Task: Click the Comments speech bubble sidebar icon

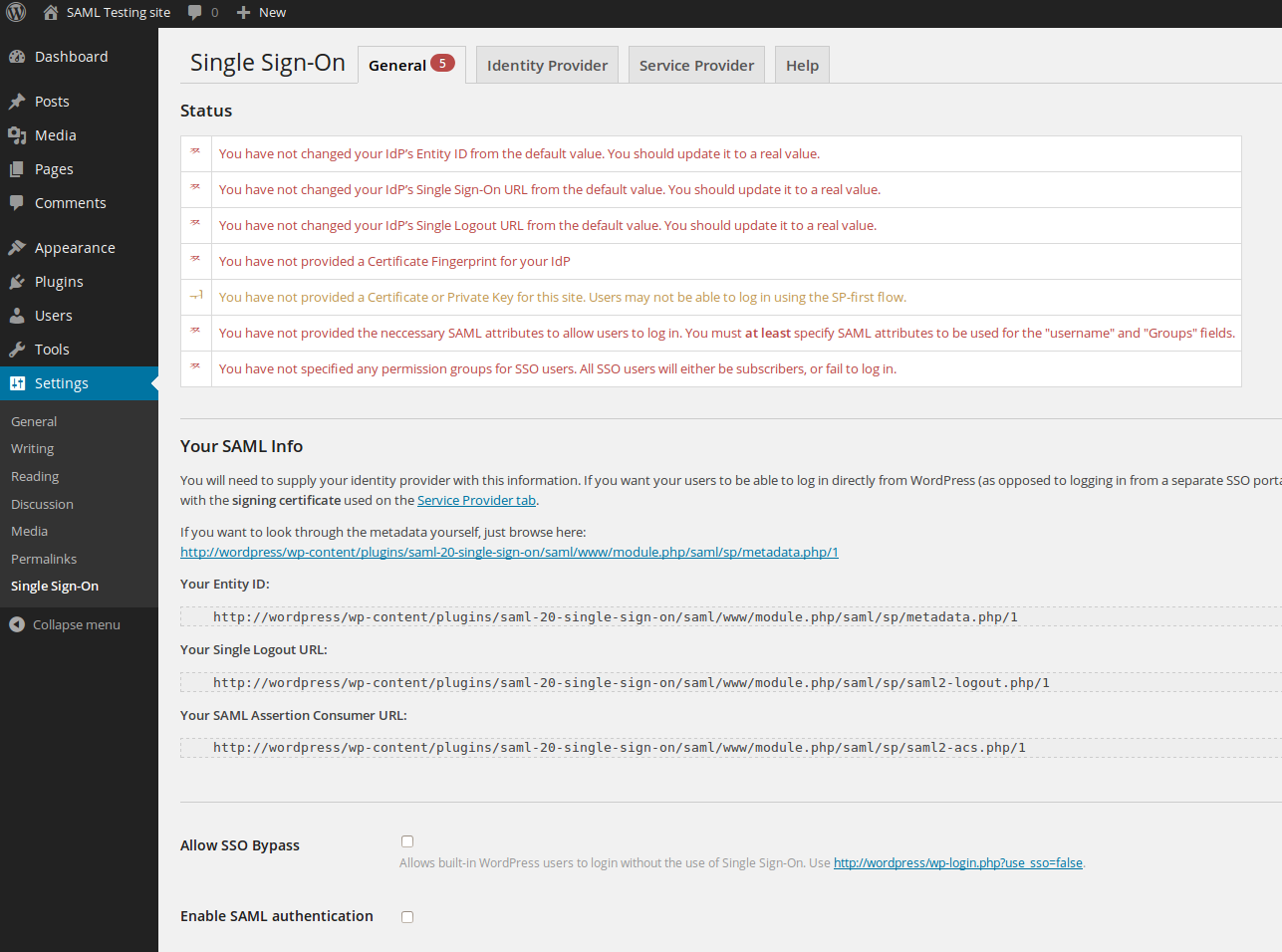Action: click(x=17, y=203)
